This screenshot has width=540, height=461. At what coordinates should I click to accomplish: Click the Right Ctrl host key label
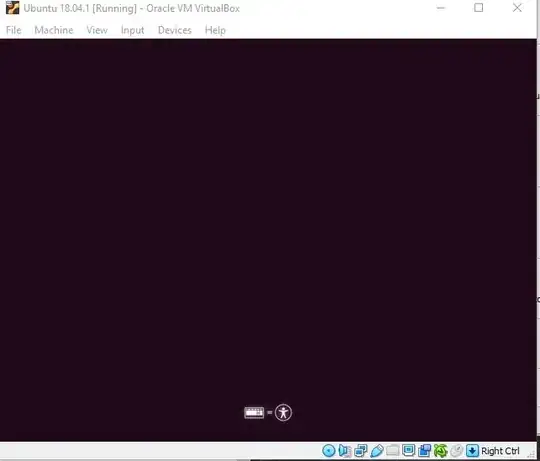coord(500,451)
